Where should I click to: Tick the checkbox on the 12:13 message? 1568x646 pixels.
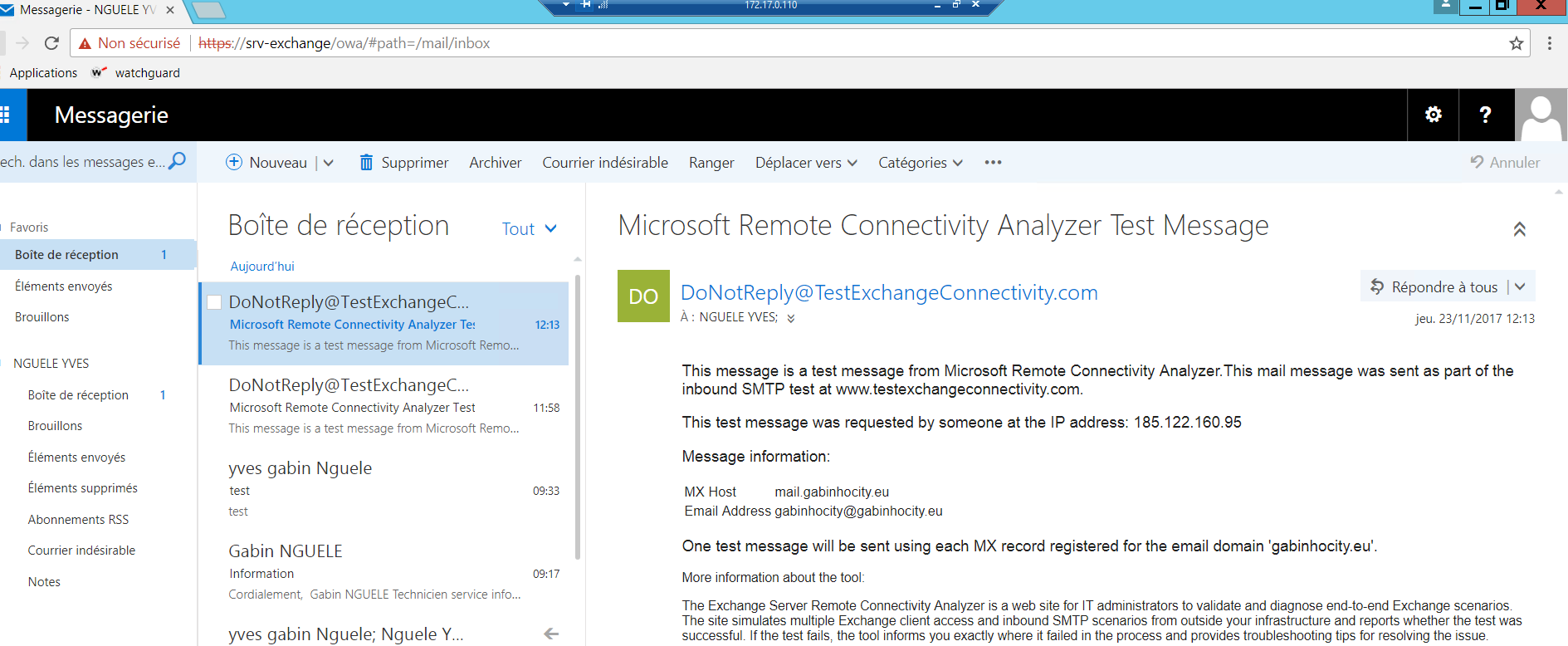tap(214, 302)
